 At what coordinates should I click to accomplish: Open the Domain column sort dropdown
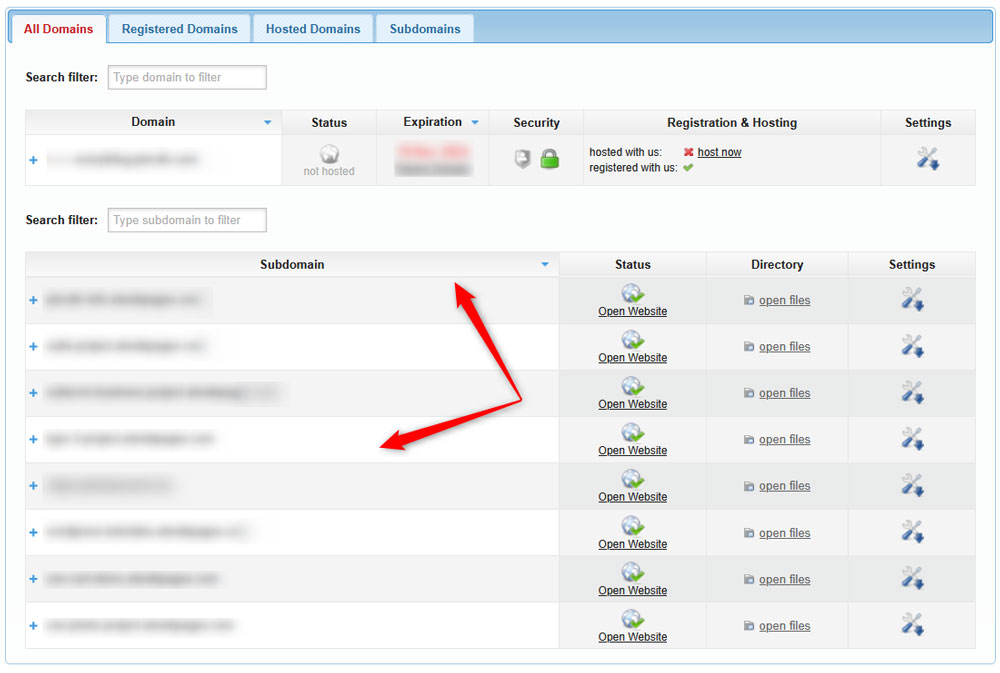tap(267, 122)
